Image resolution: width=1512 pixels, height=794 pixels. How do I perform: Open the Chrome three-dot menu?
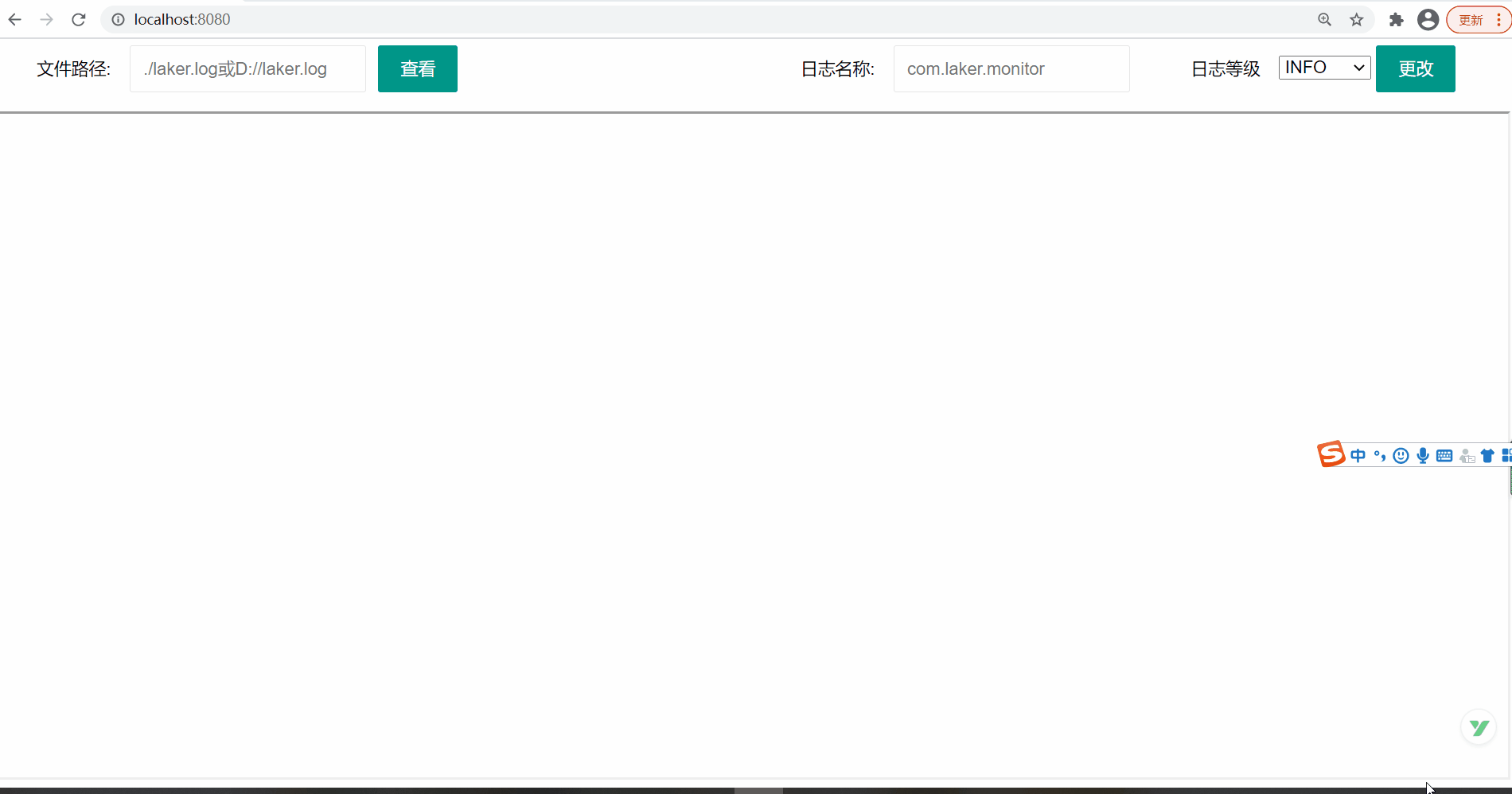[x=1499, y=20]
